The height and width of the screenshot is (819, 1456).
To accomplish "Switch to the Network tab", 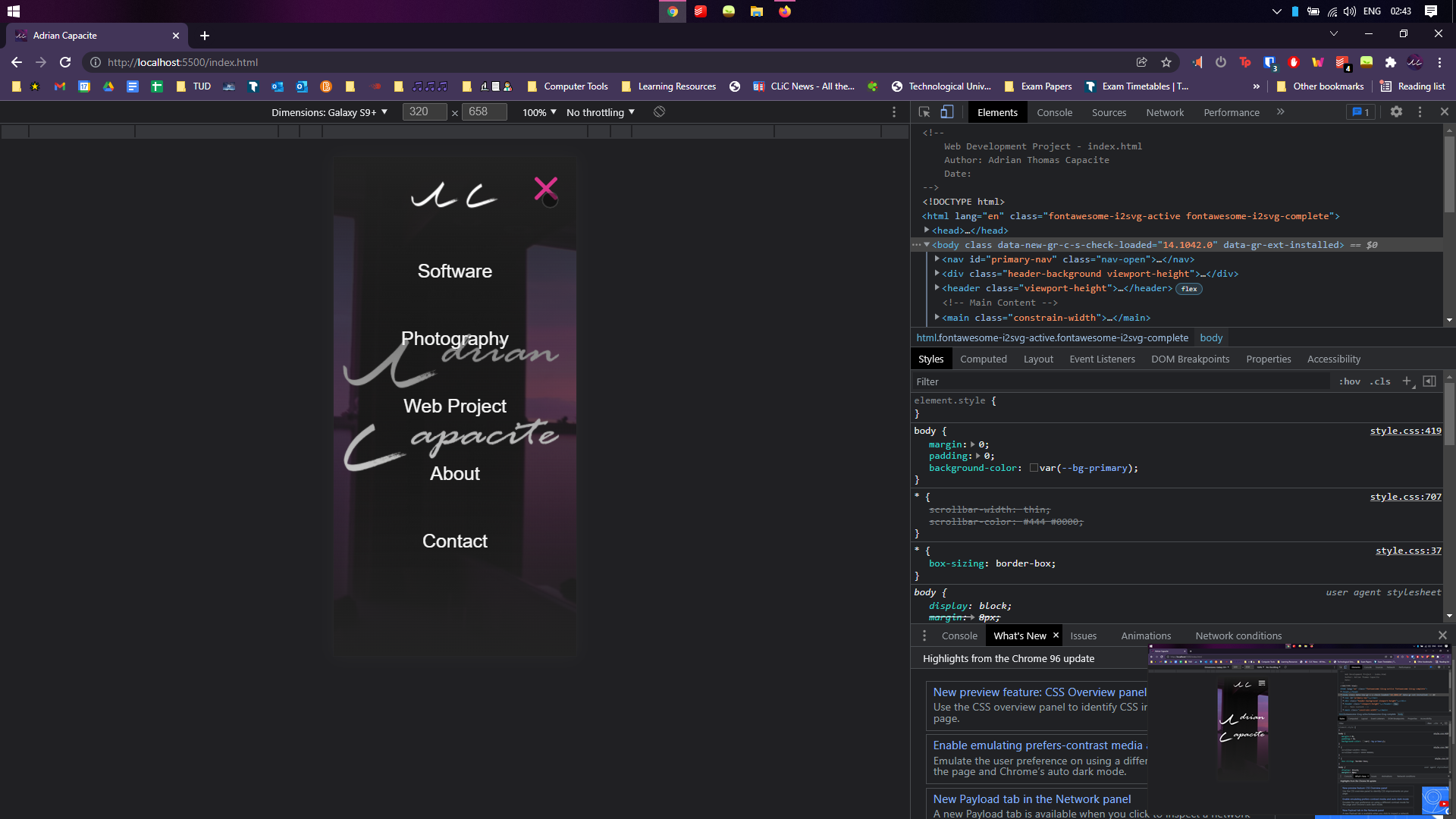I will [1165, 112].
